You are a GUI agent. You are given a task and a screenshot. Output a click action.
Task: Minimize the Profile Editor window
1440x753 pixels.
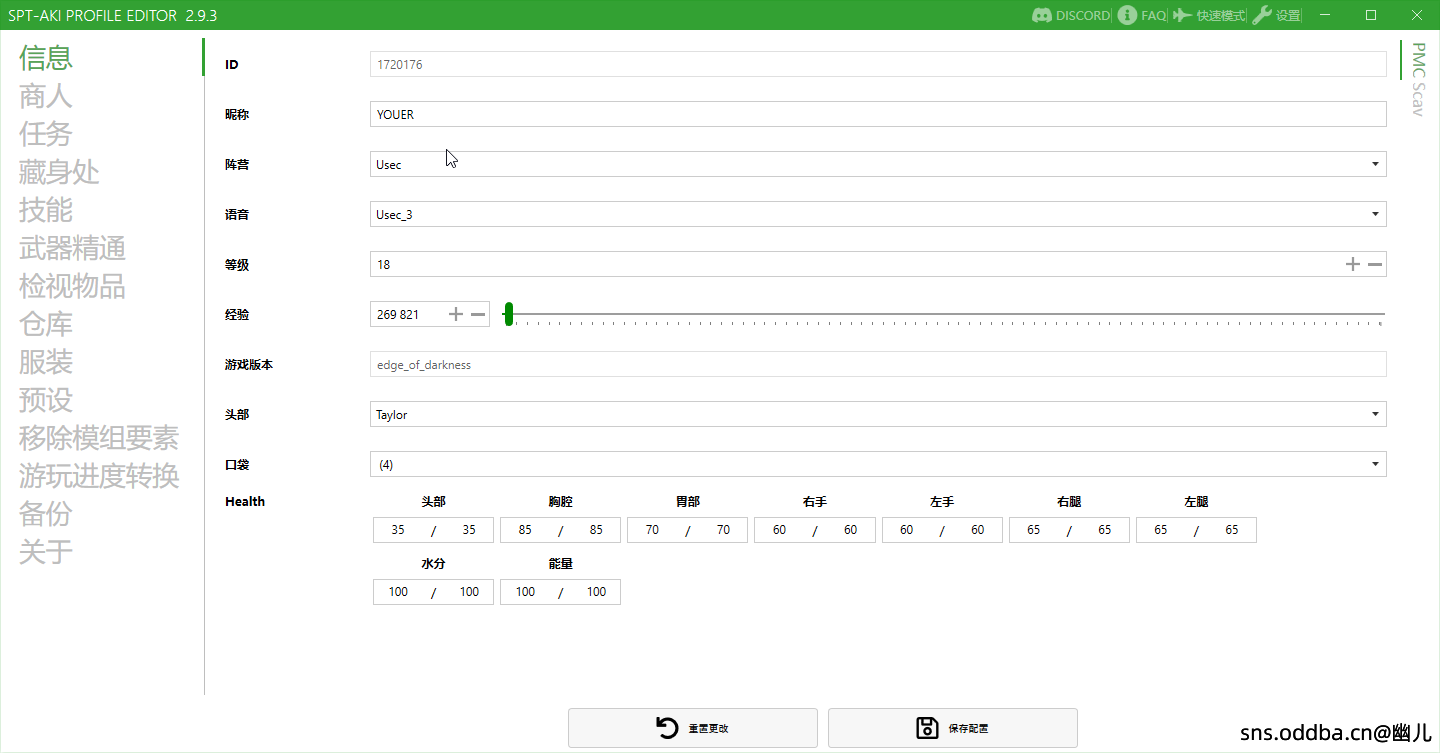tap(1325, 15)
